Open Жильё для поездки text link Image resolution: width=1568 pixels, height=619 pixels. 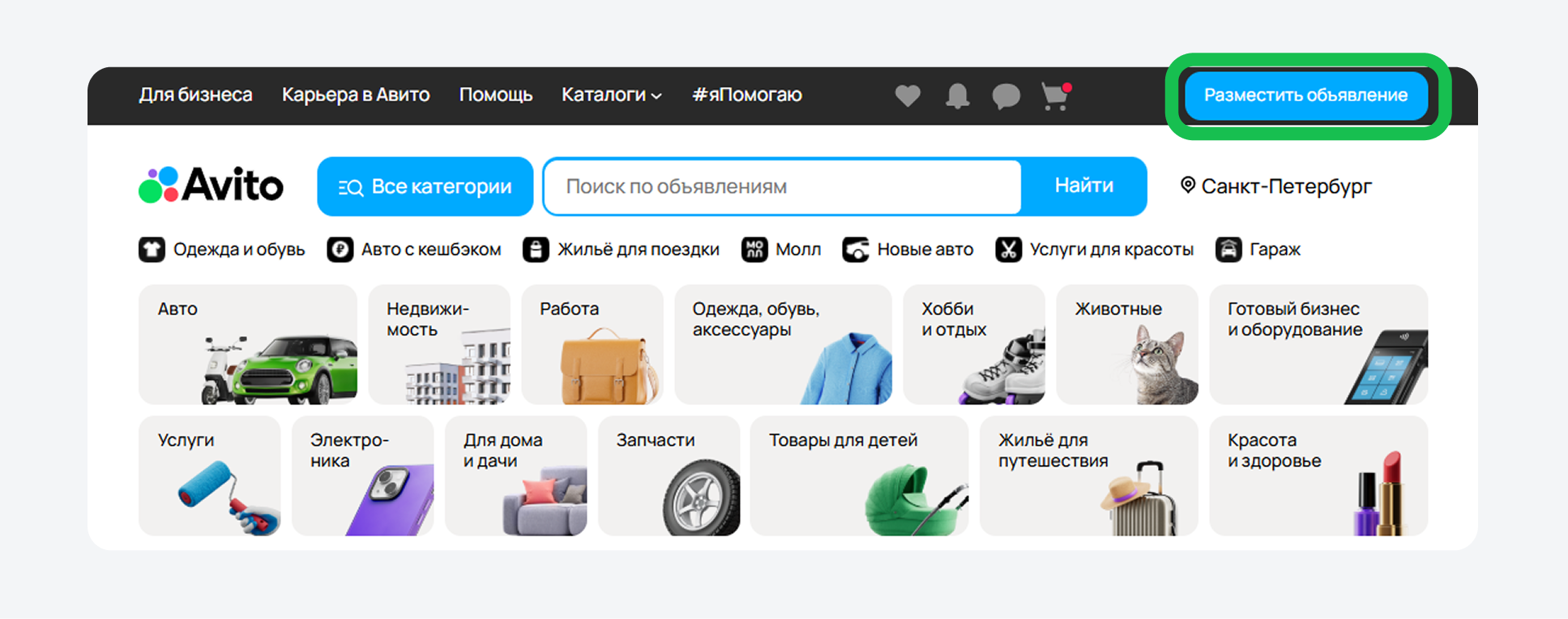pyautogui.click(x=639, y=250)
